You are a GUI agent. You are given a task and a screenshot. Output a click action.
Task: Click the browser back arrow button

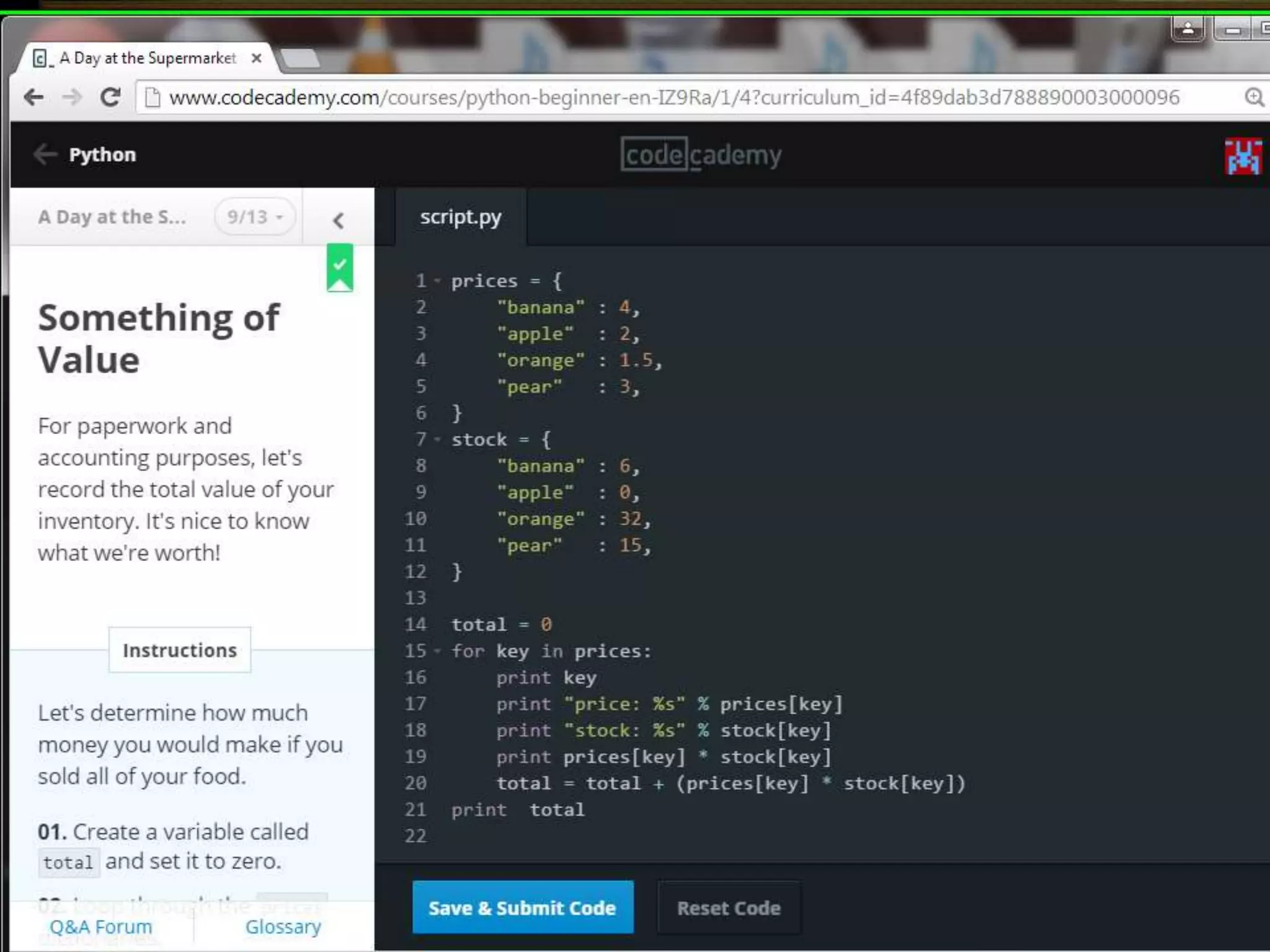[33, 97]
